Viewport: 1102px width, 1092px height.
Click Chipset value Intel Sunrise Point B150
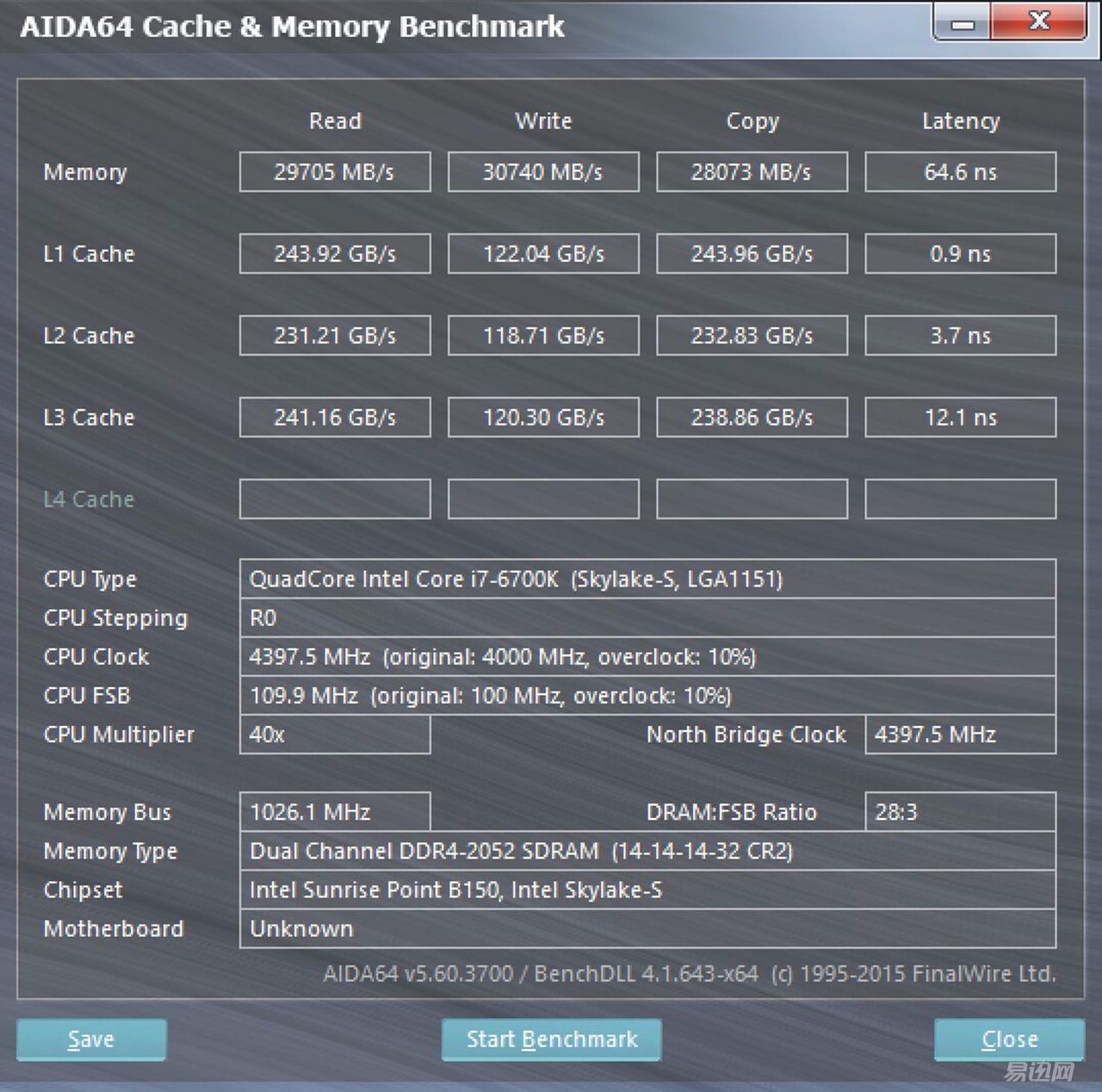pyautogui.click(x=647, y=890)
